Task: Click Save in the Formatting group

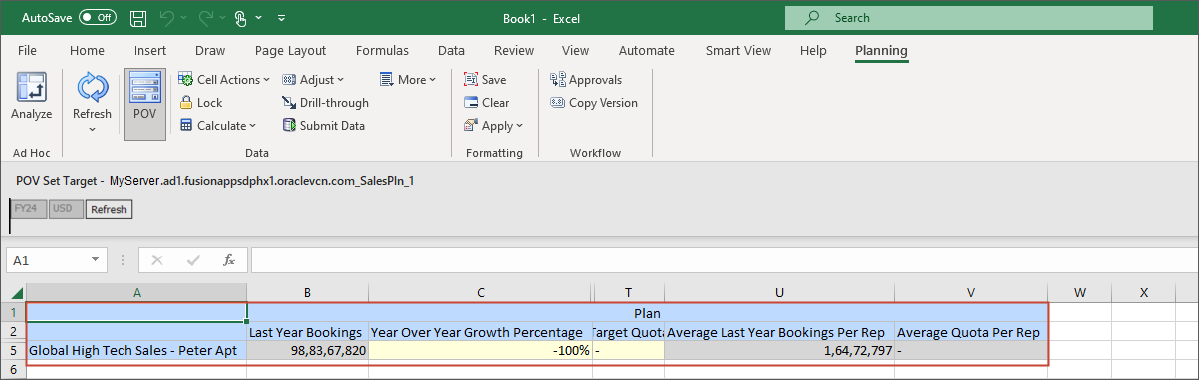Action: click(485, 80)
